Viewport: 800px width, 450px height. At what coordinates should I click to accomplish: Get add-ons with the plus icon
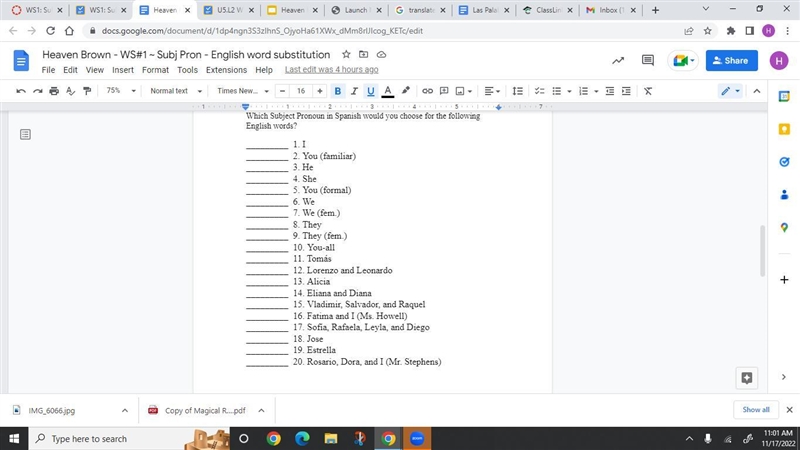coord(784,280)
